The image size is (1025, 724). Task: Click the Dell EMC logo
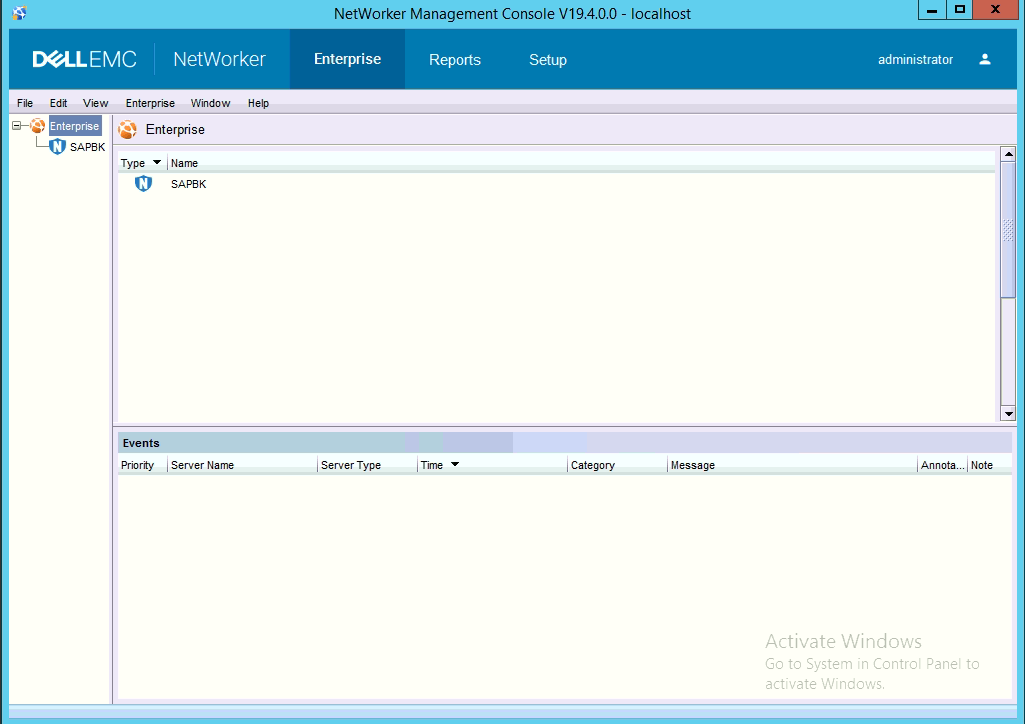click(x=84, y=59)
